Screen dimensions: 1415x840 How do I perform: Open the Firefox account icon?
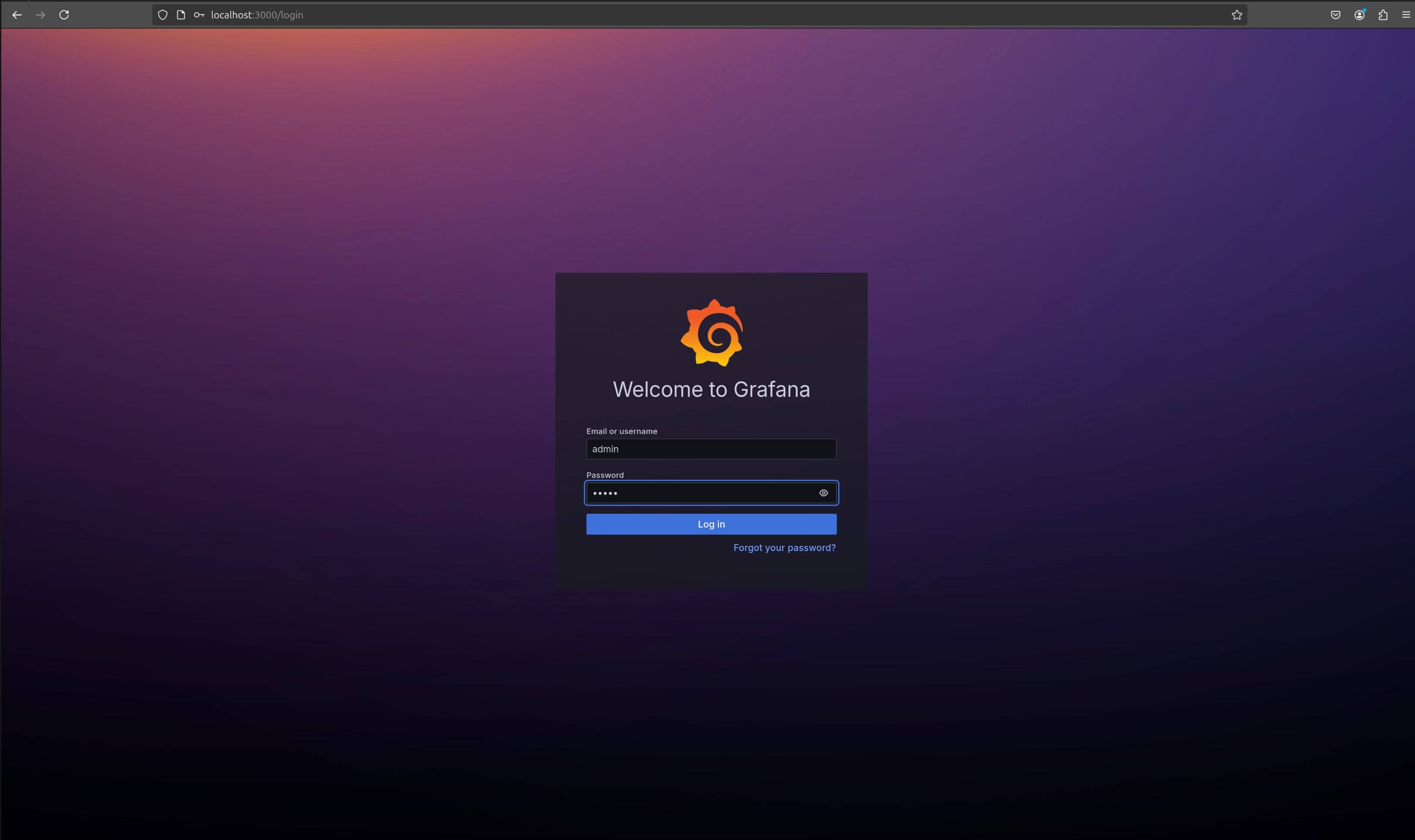[1359, 15]
